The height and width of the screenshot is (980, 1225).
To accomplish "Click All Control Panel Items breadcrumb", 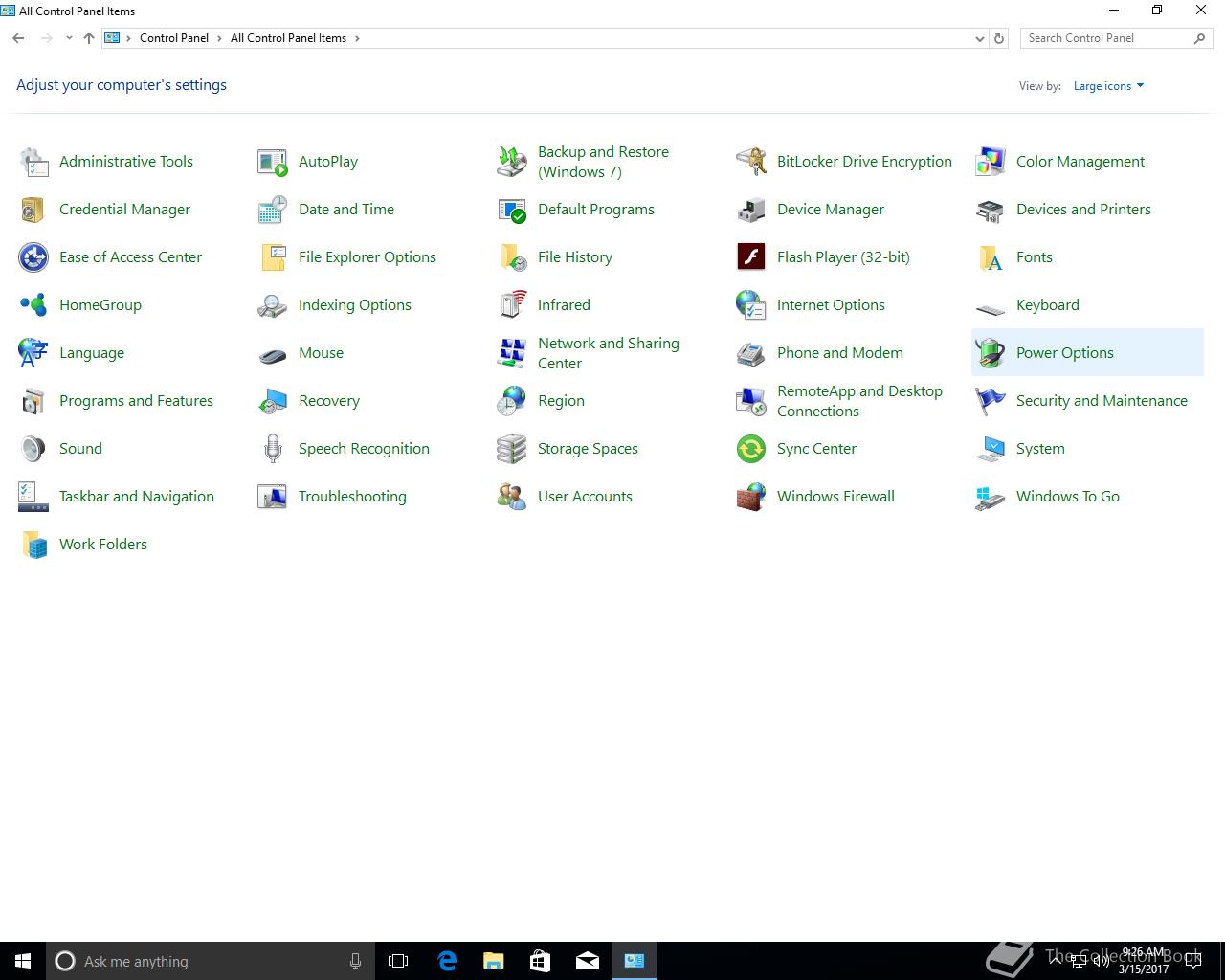I will [x=288, y=38].
